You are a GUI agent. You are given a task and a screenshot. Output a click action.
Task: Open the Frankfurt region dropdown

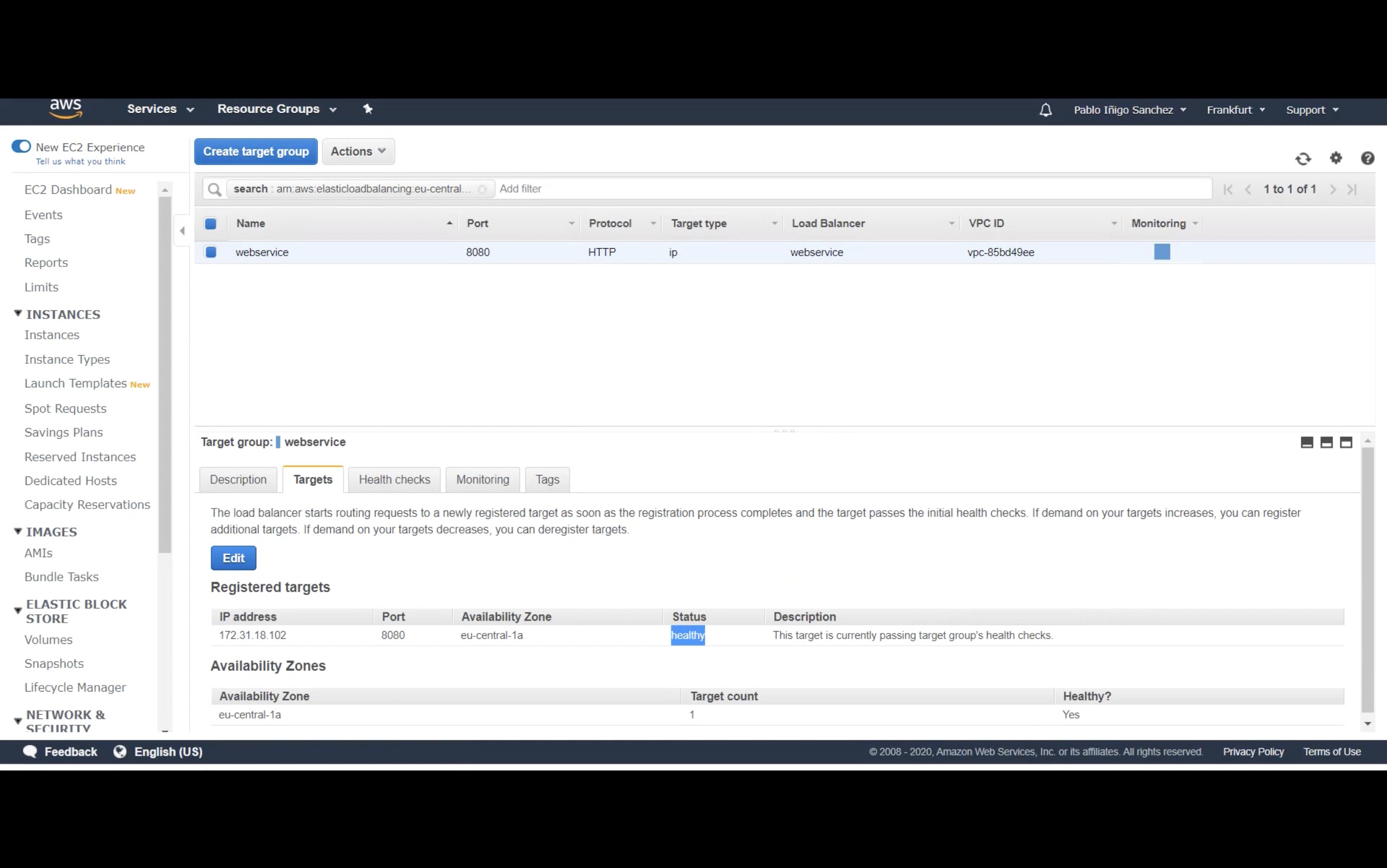1236,109
